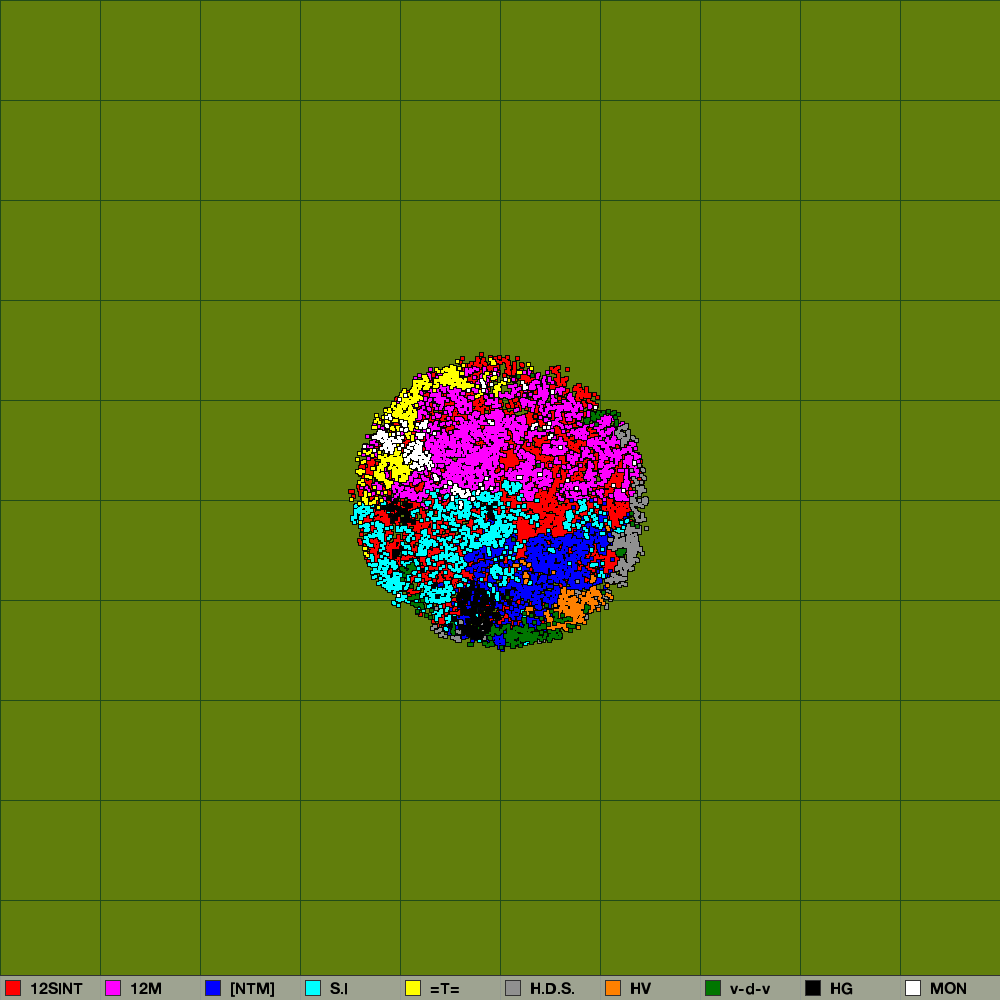The width and height of the screenshot is (1000, 1000).
Task: Click the magenta 12M legend swatch
Action: pos(113,988)
